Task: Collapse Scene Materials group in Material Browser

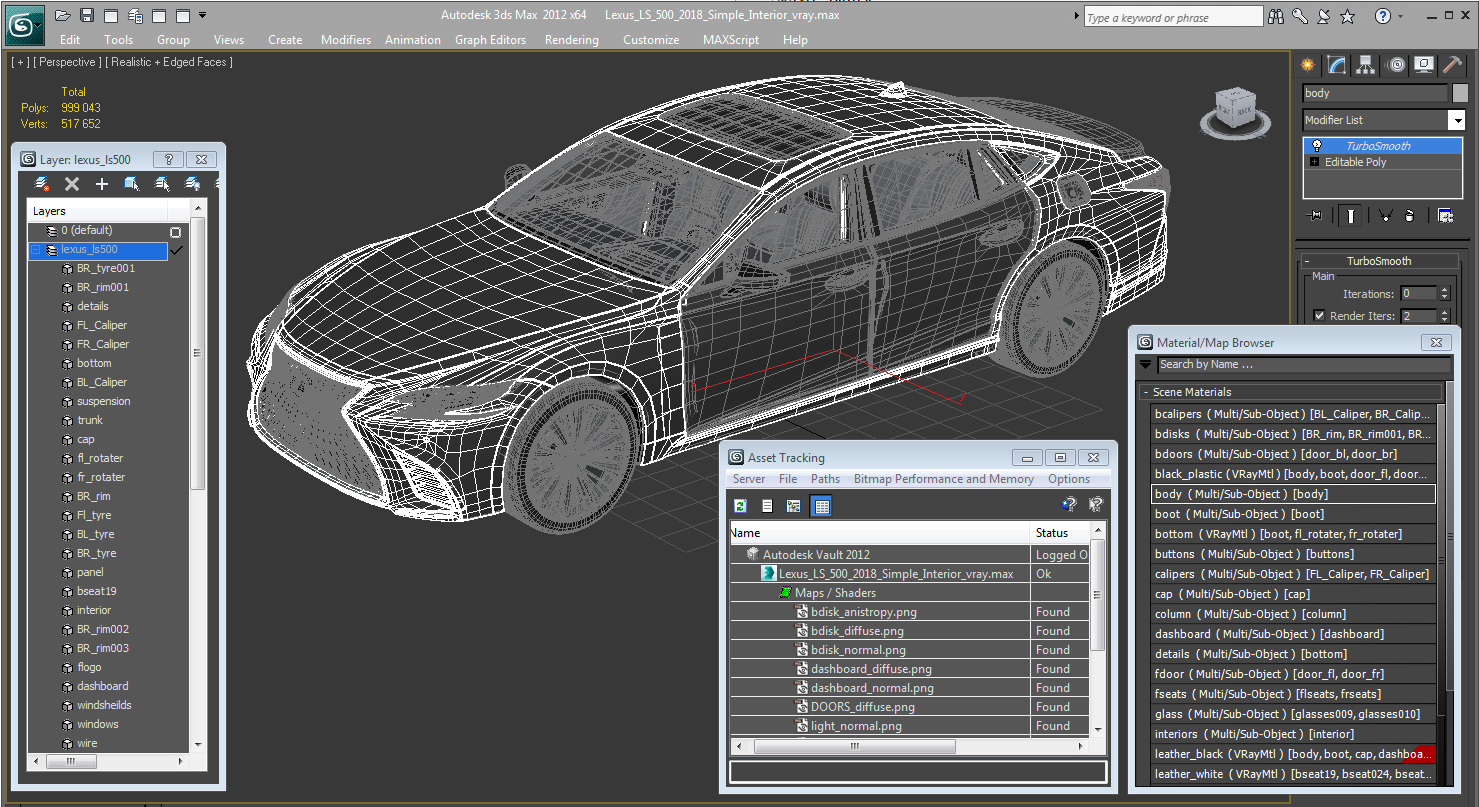Action: (1146, 393)
